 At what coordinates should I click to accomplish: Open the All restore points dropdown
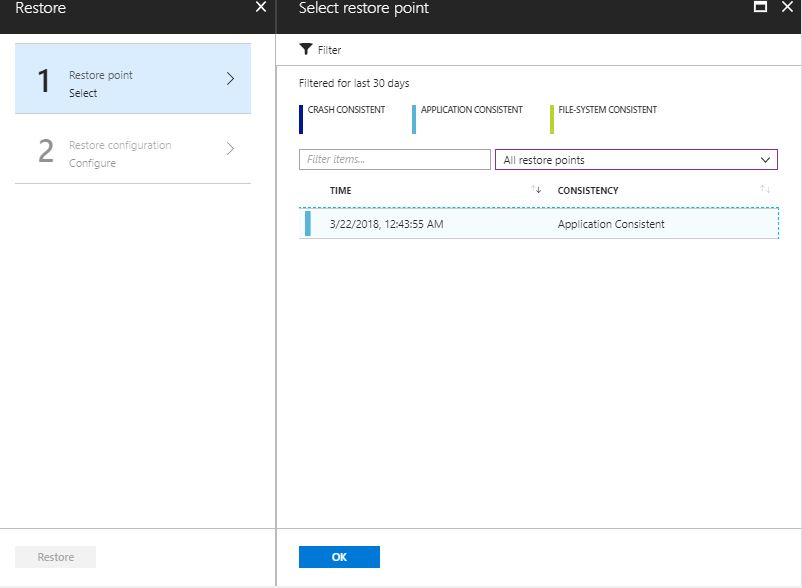tap(636, 160)
